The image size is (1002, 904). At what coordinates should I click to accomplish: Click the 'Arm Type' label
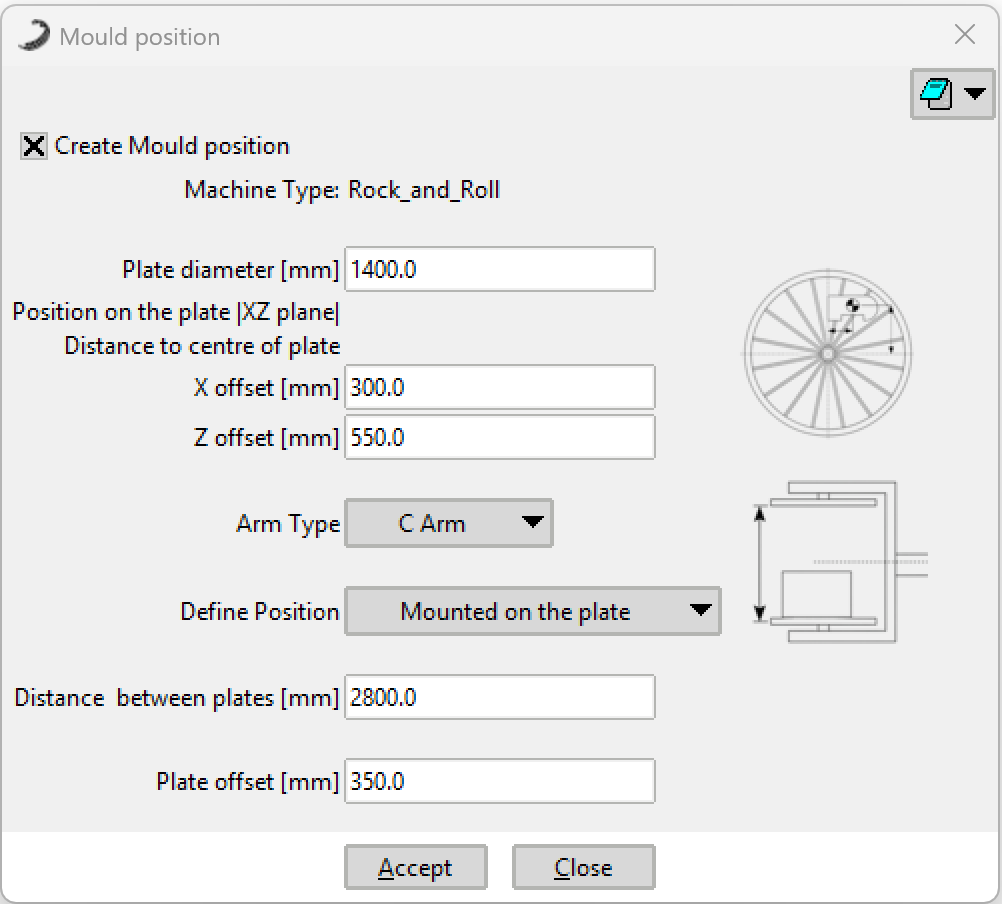click(288, 524)
